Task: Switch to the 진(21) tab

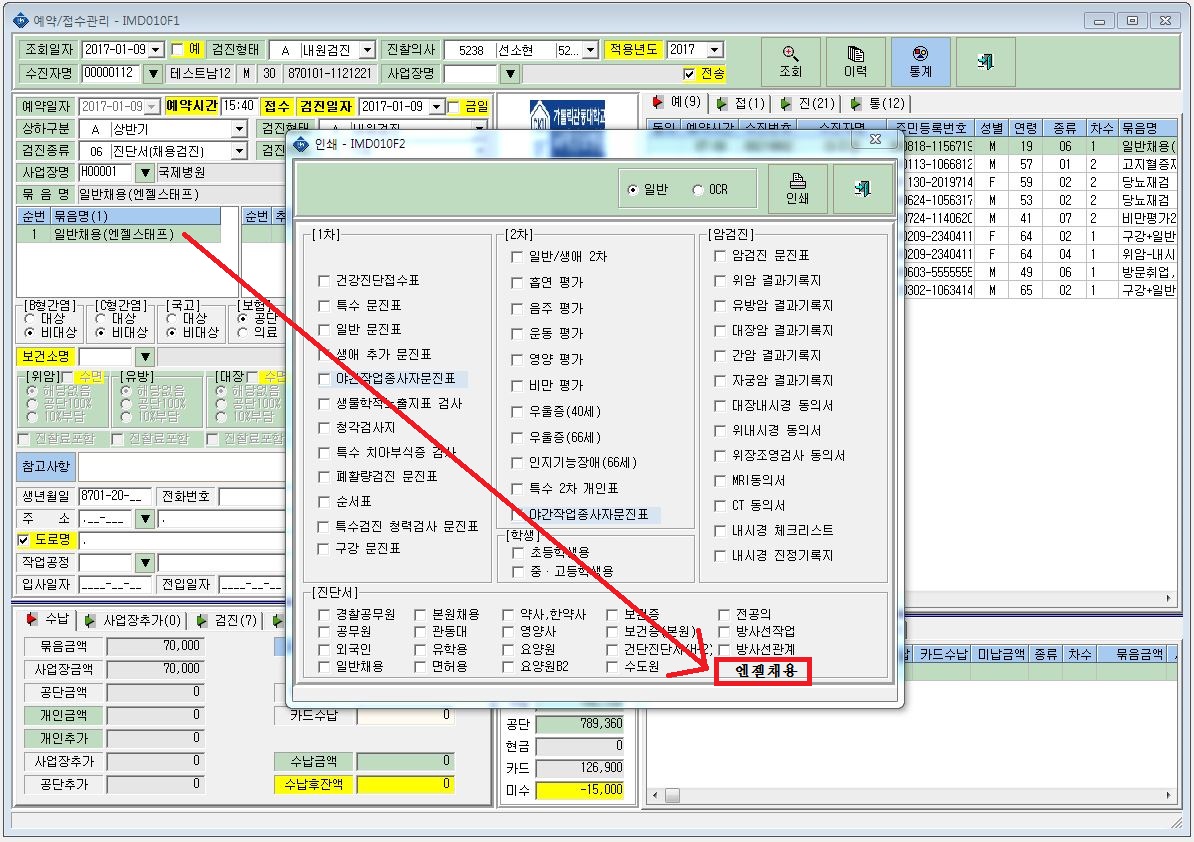Action: pos(808,103)
